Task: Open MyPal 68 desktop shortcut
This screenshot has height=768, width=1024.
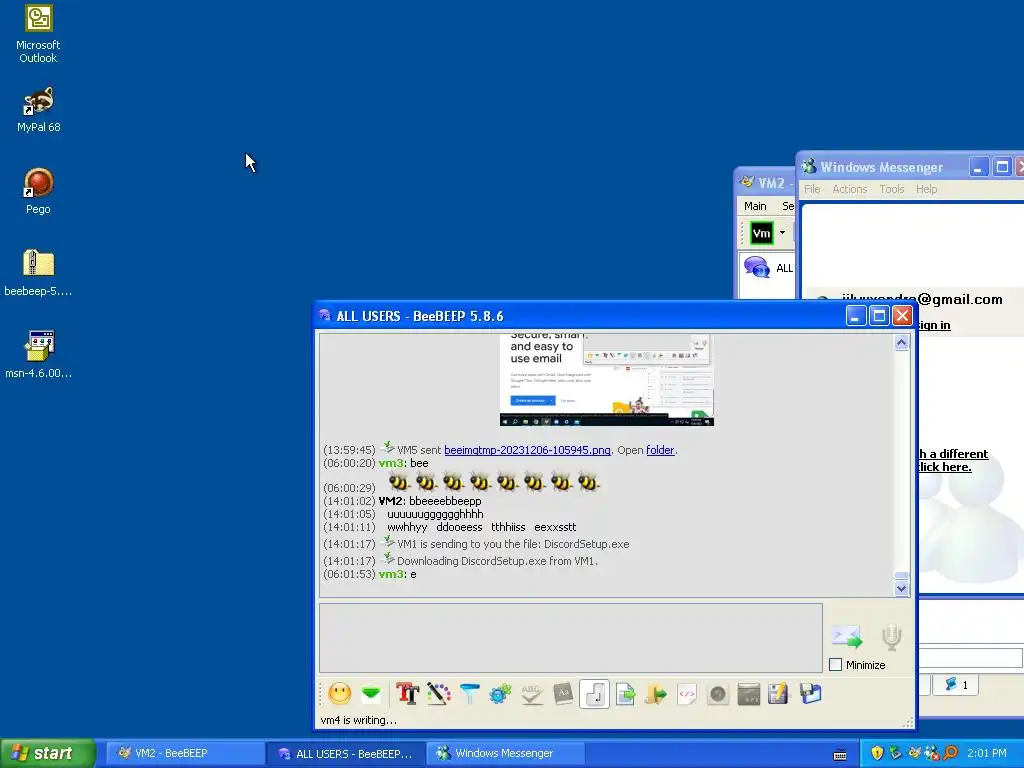Action: (x=38, y=110)
